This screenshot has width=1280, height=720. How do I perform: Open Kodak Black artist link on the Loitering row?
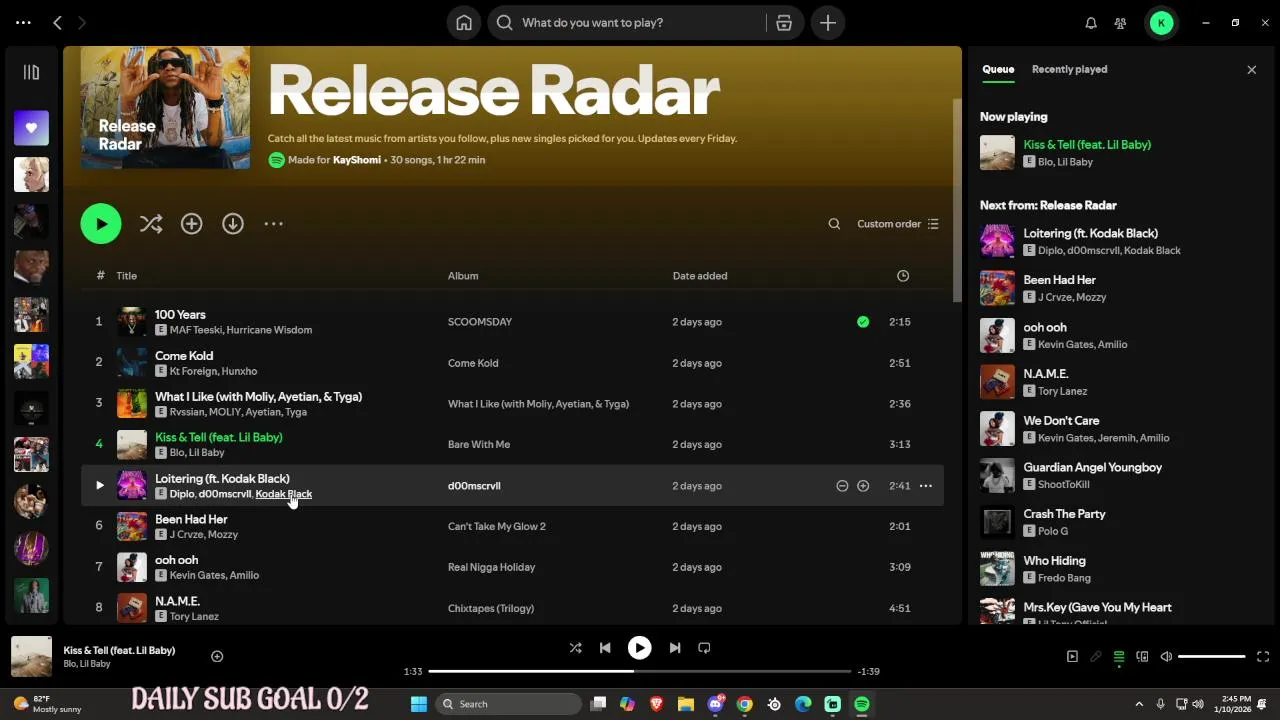[284, 494]
